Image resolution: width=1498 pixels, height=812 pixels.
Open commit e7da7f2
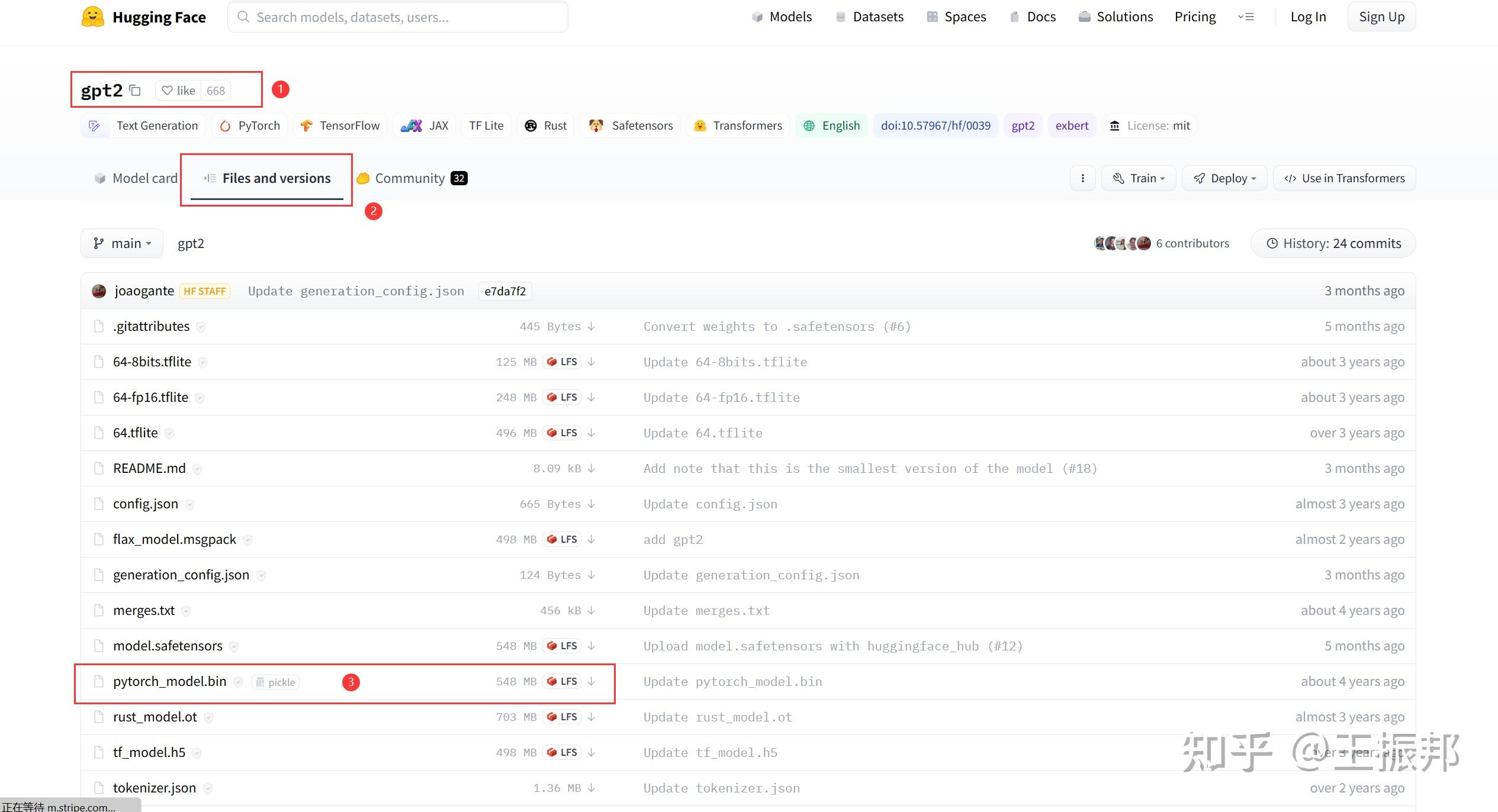(504, 291)
